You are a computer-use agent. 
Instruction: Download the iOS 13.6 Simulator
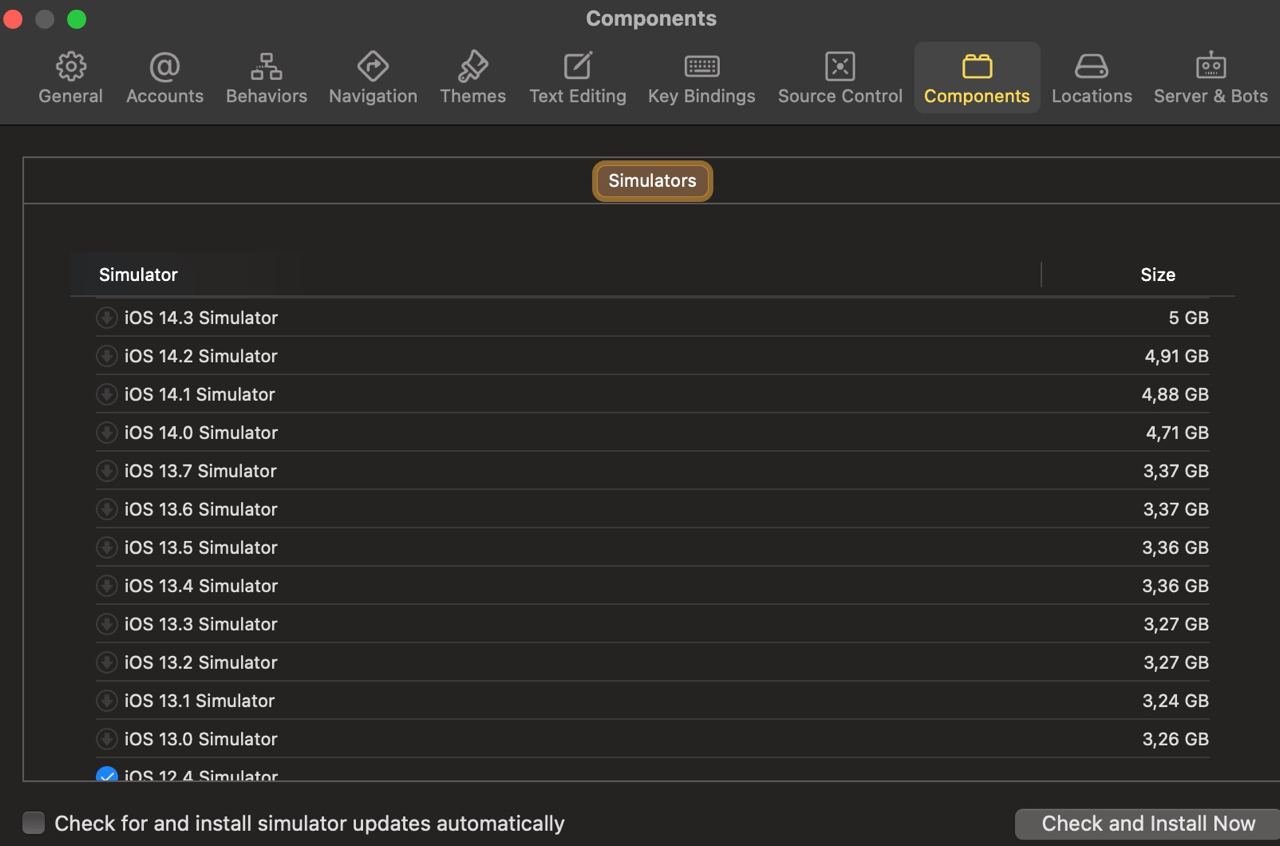click(106, 509)
